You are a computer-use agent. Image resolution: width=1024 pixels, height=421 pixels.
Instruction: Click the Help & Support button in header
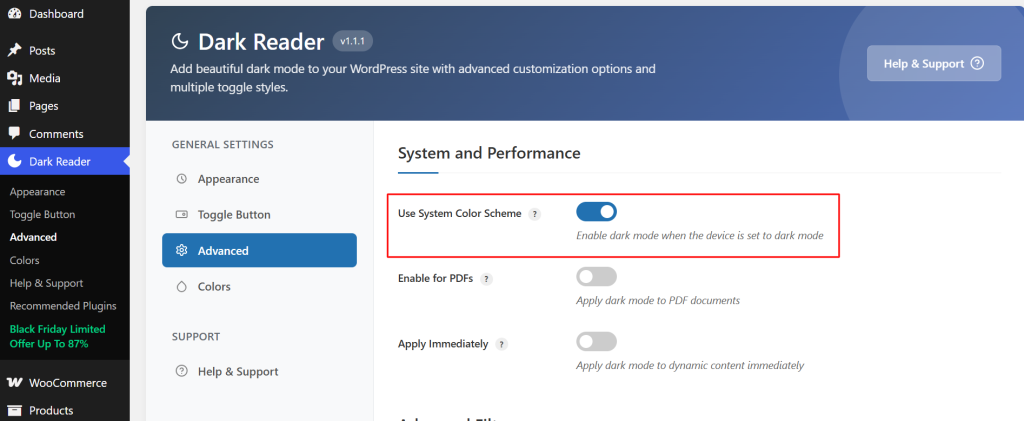point(934,63)
